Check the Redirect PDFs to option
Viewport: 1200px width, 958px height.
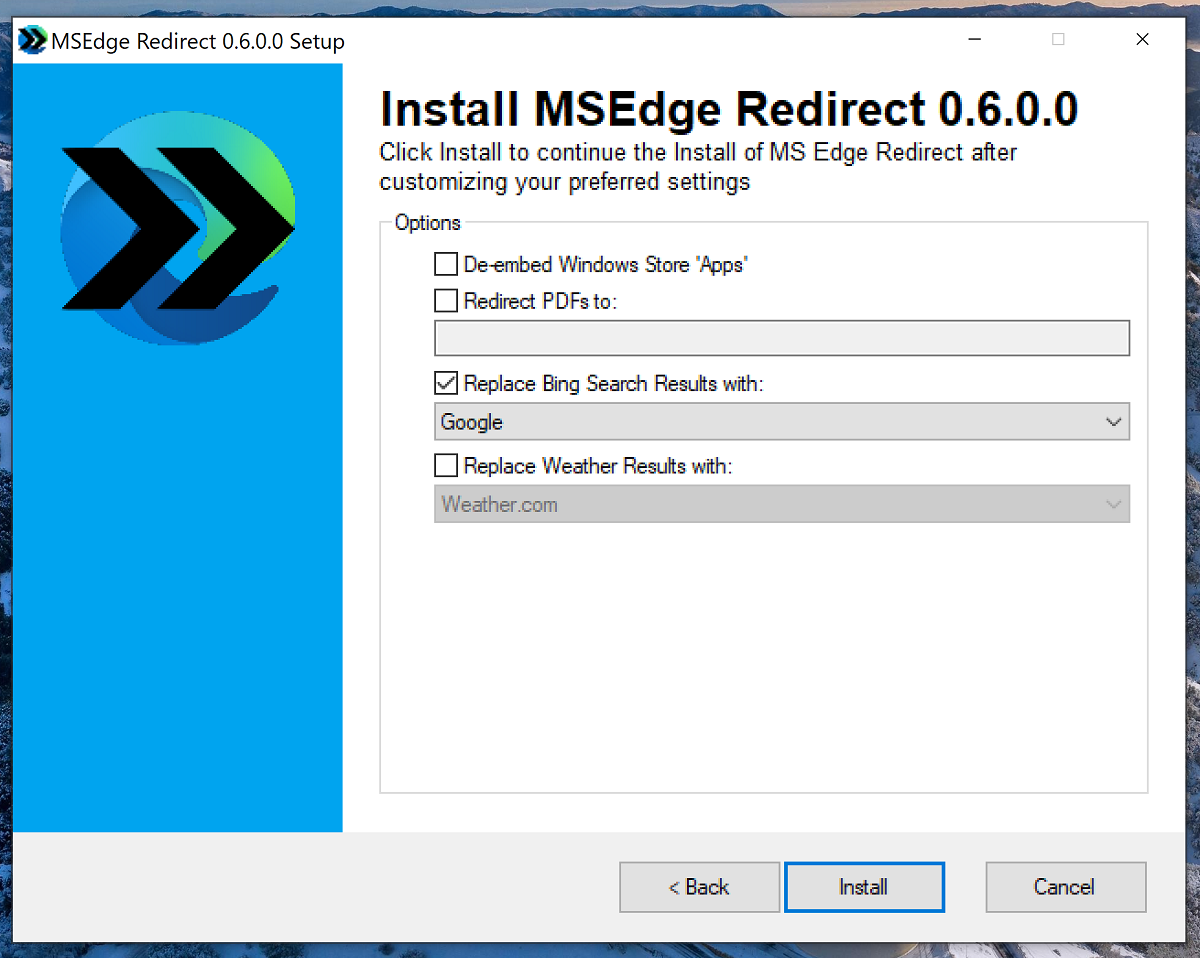445,301
